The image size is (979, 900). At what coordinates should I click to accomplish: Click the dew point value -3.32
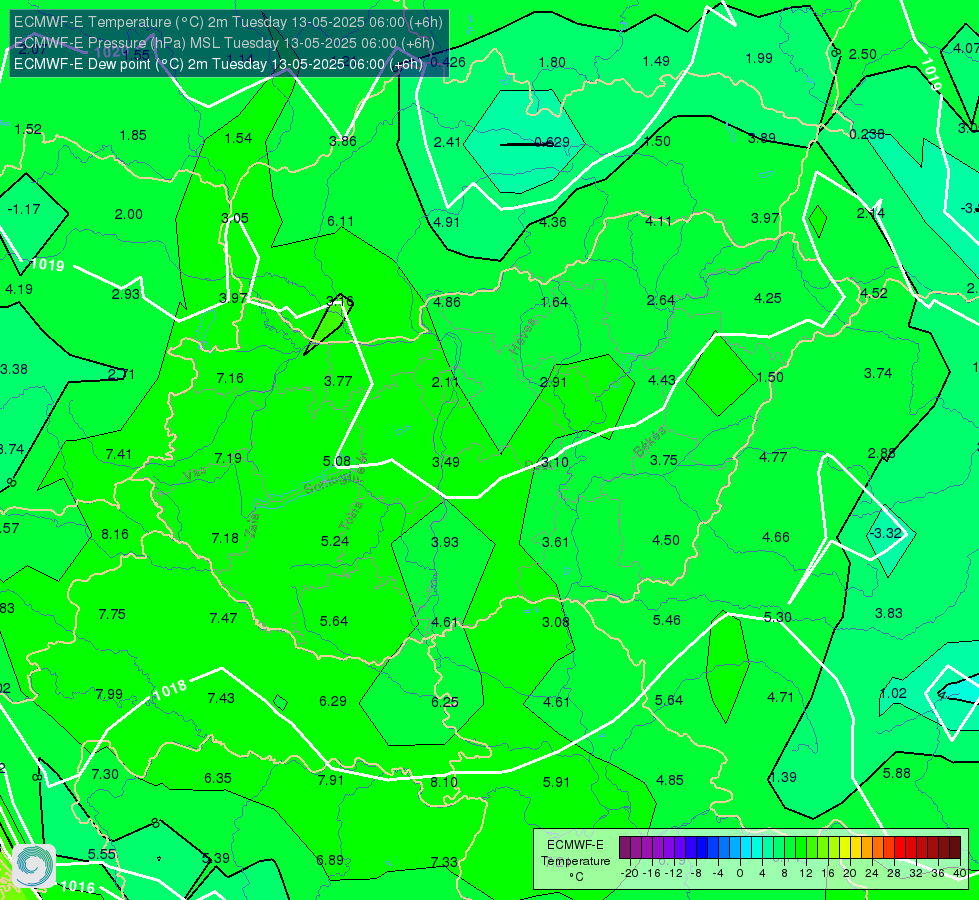pyautogui.click(x=886, y=533)
